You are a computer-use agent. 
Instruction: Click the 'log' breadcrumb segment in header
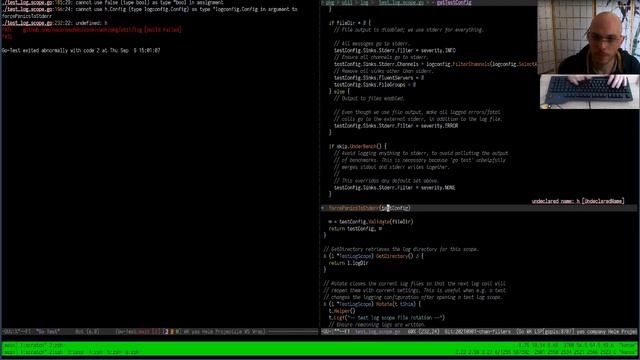pyautogui.click(x=364, y=2)
